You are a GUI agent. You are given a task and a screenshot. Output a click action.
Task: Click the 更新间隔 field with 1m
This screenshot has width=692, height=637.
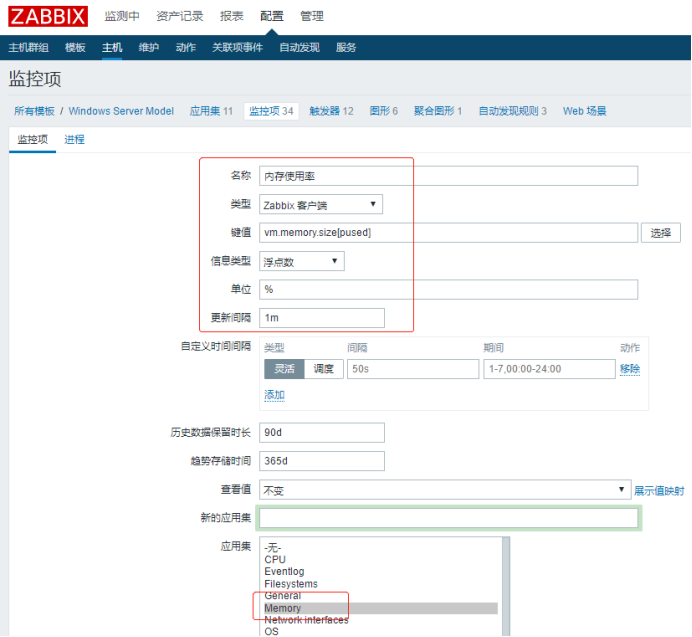(322, 318)
